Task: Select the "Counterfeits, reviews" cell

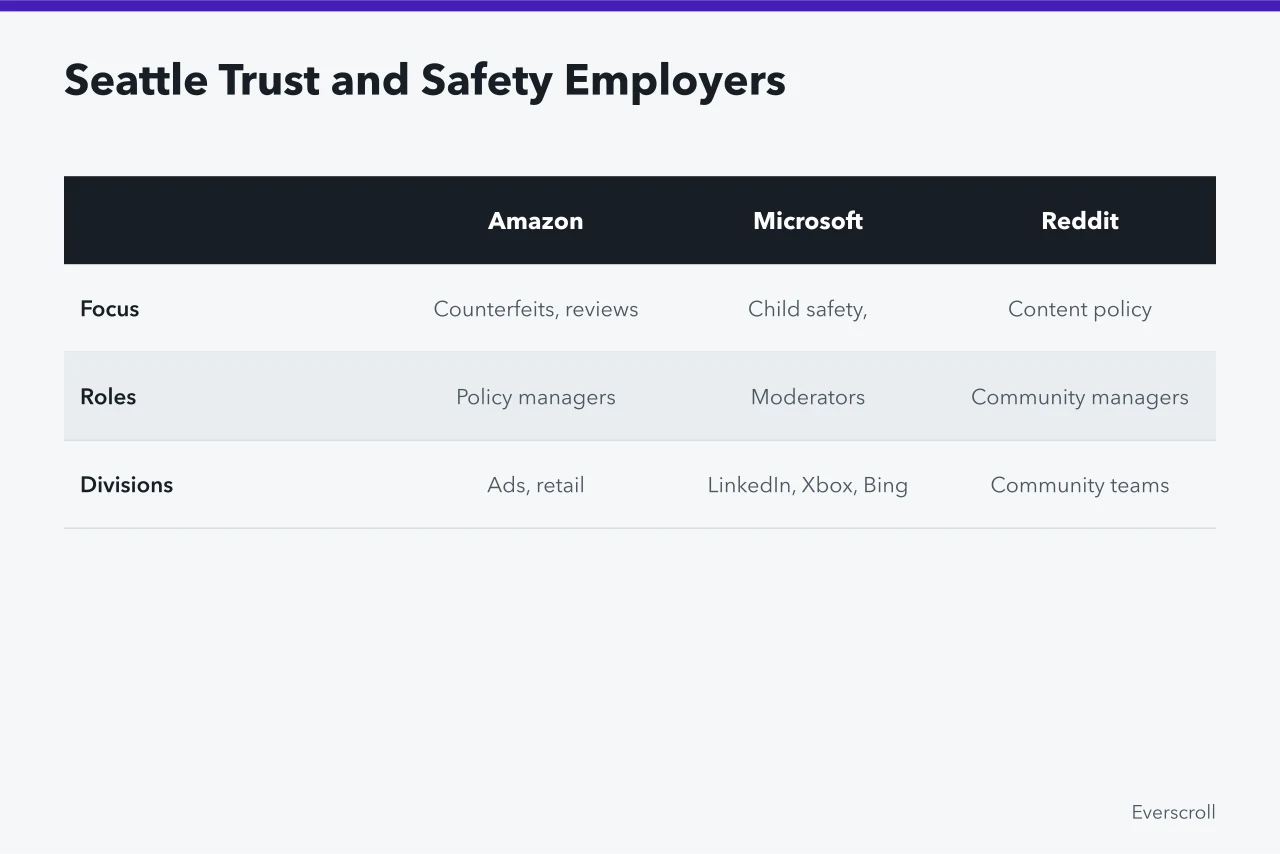Action: click(536, 309)
